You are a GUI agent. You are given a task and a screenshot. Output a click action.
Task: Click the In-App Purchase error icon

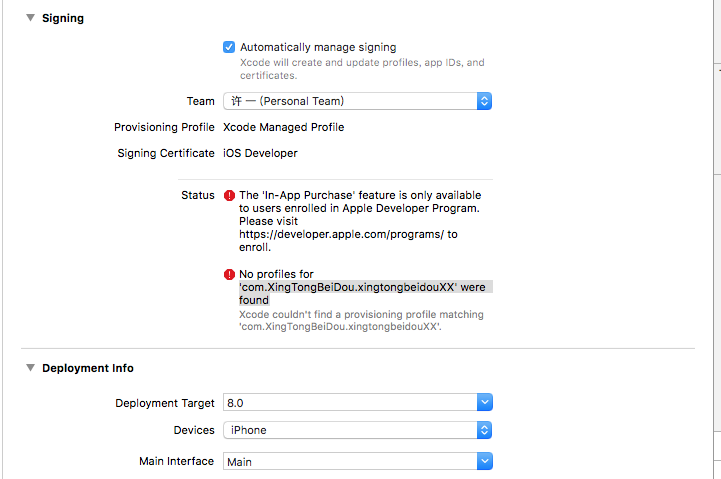click(229, 195)
